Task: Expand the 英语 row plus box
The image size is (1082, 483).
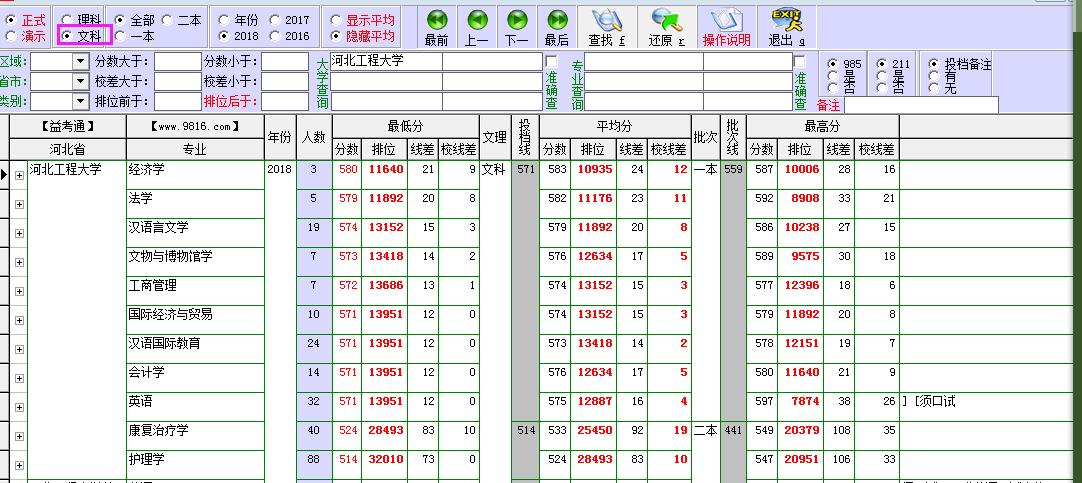Action: click(19, 407)
